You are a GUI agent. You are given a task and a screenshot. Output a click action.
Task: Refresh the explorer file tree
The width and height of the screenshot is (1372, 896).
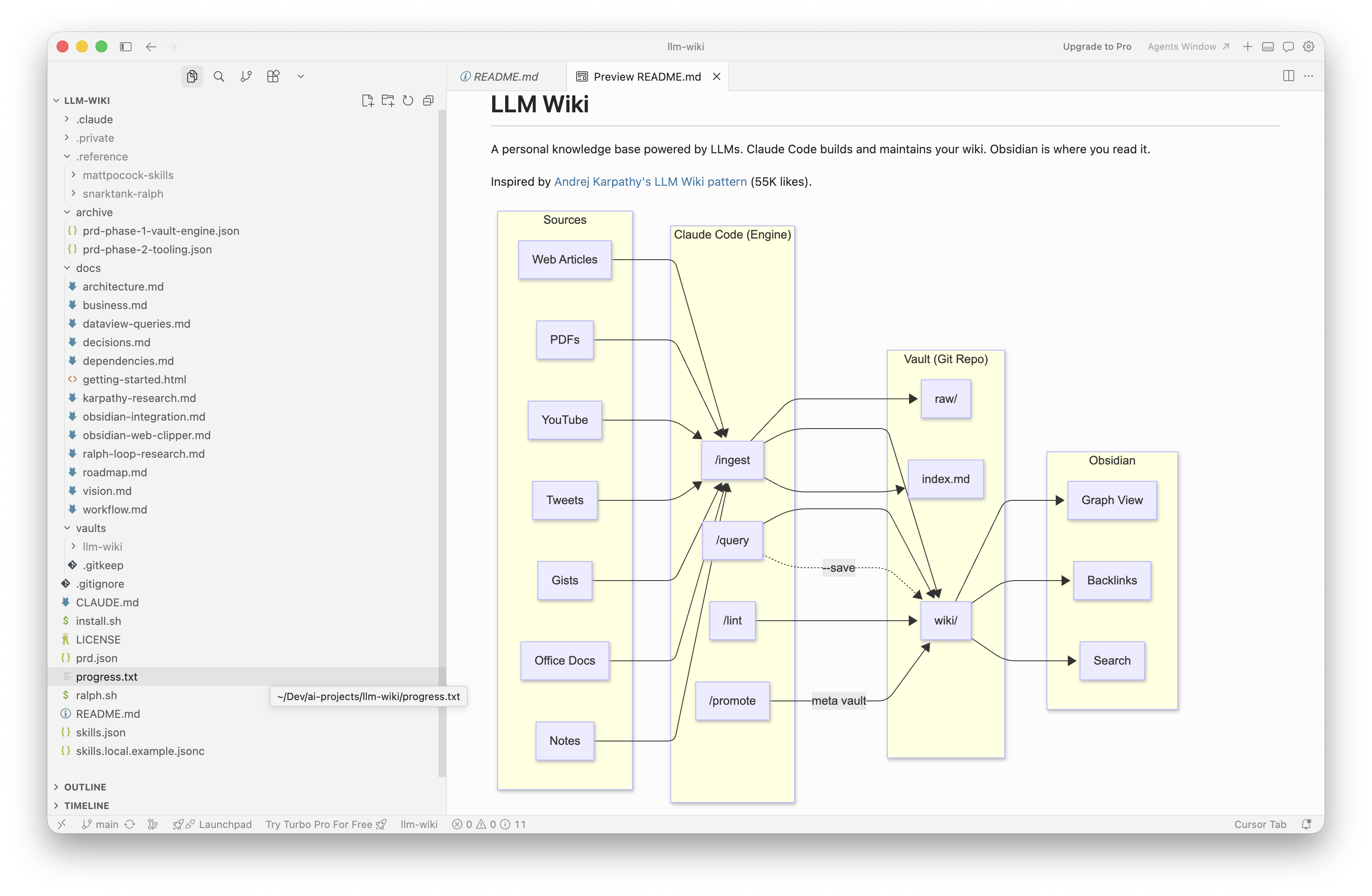click(x=408, y=100)
